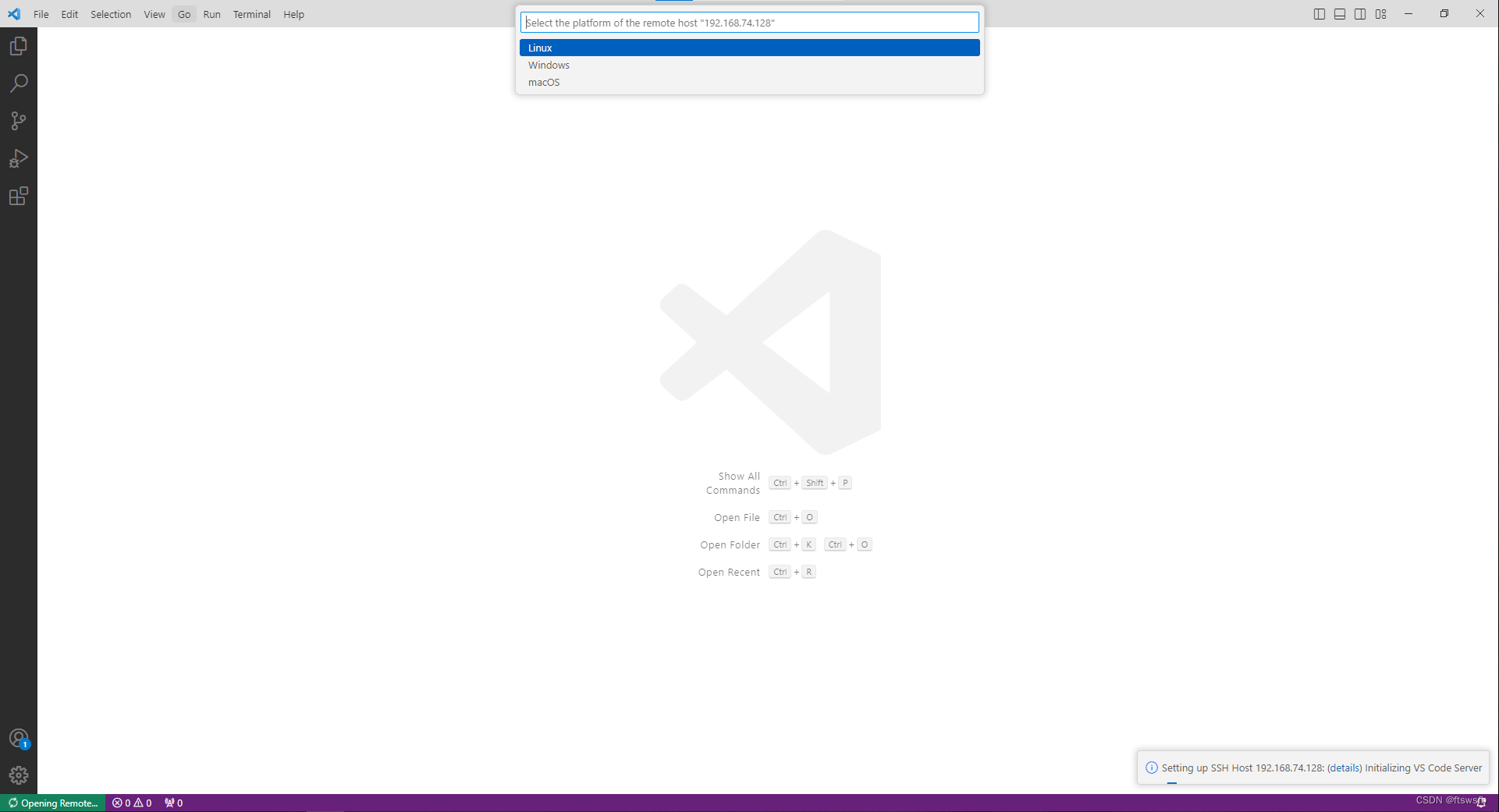The width and height of the screenshot is (1499, 812).
Task: Toggle the secondary side bar layout icon
Action: [1360, 14]
